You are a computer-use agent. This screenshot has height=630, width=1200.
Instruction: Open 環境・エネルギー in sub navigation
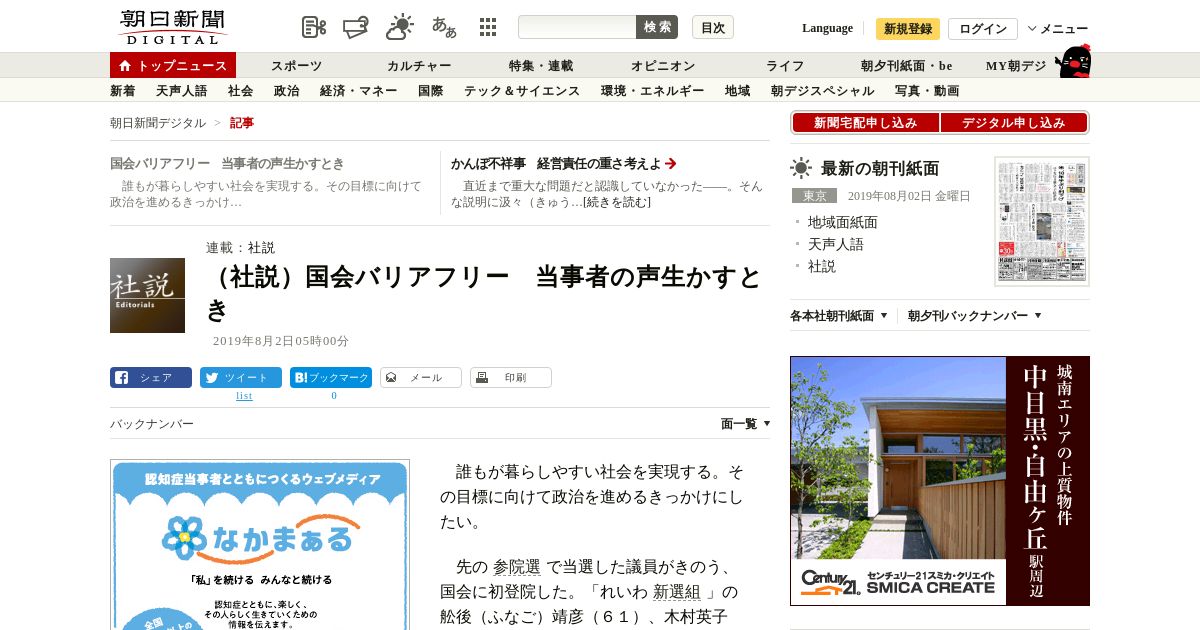(653, 91)
